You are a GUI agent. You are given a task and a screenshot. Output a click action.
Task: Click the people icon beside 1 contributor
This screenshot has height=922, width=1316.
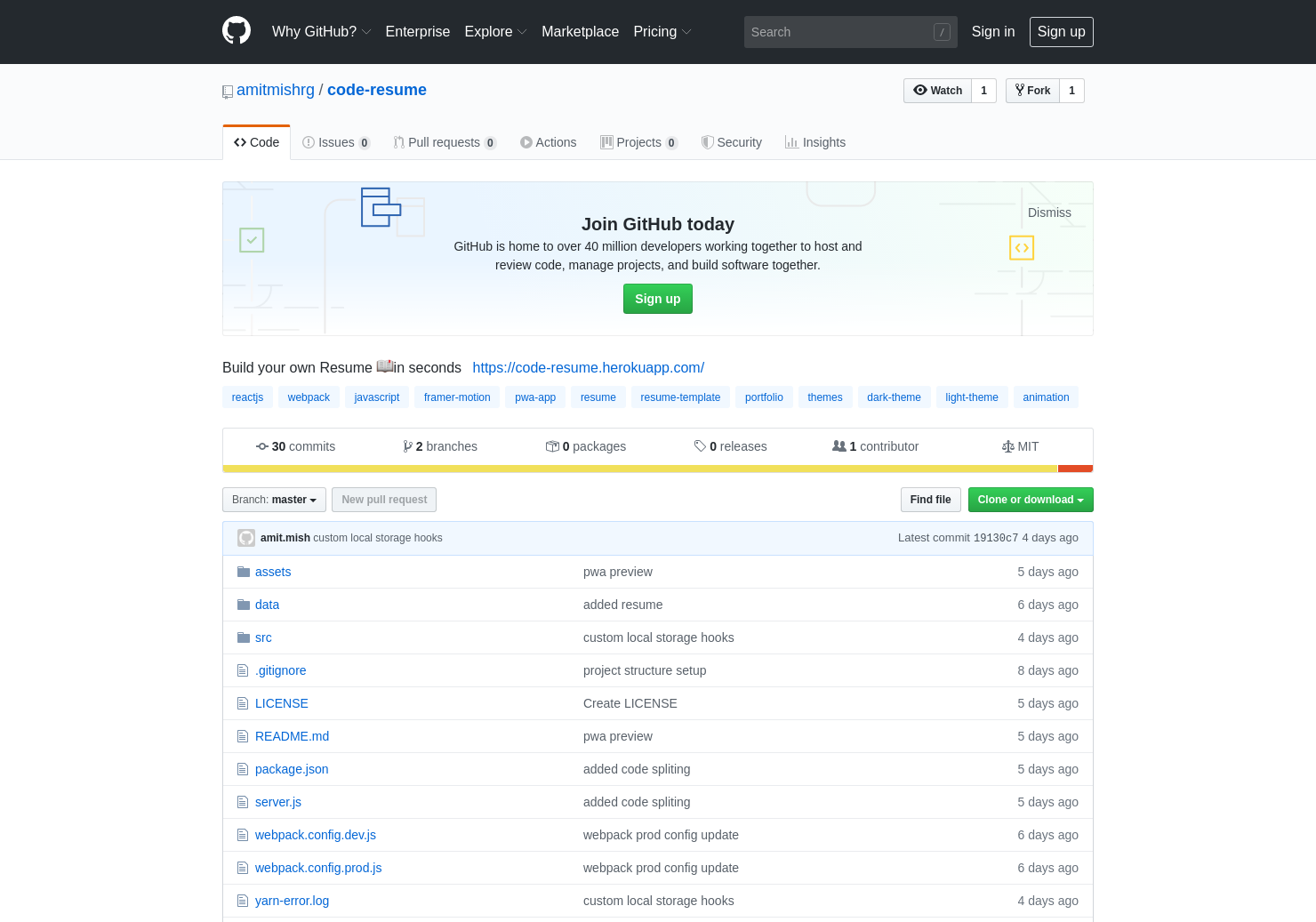[839, 446]
